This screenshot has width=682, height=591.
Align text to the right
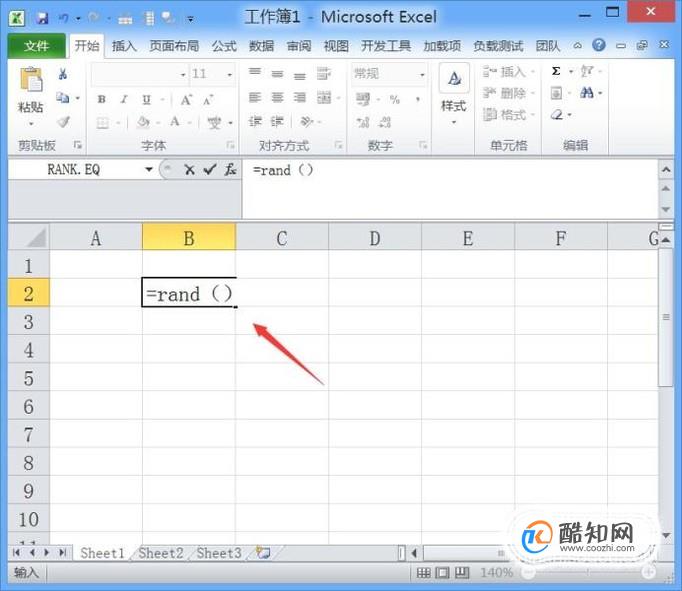point(300,97)
